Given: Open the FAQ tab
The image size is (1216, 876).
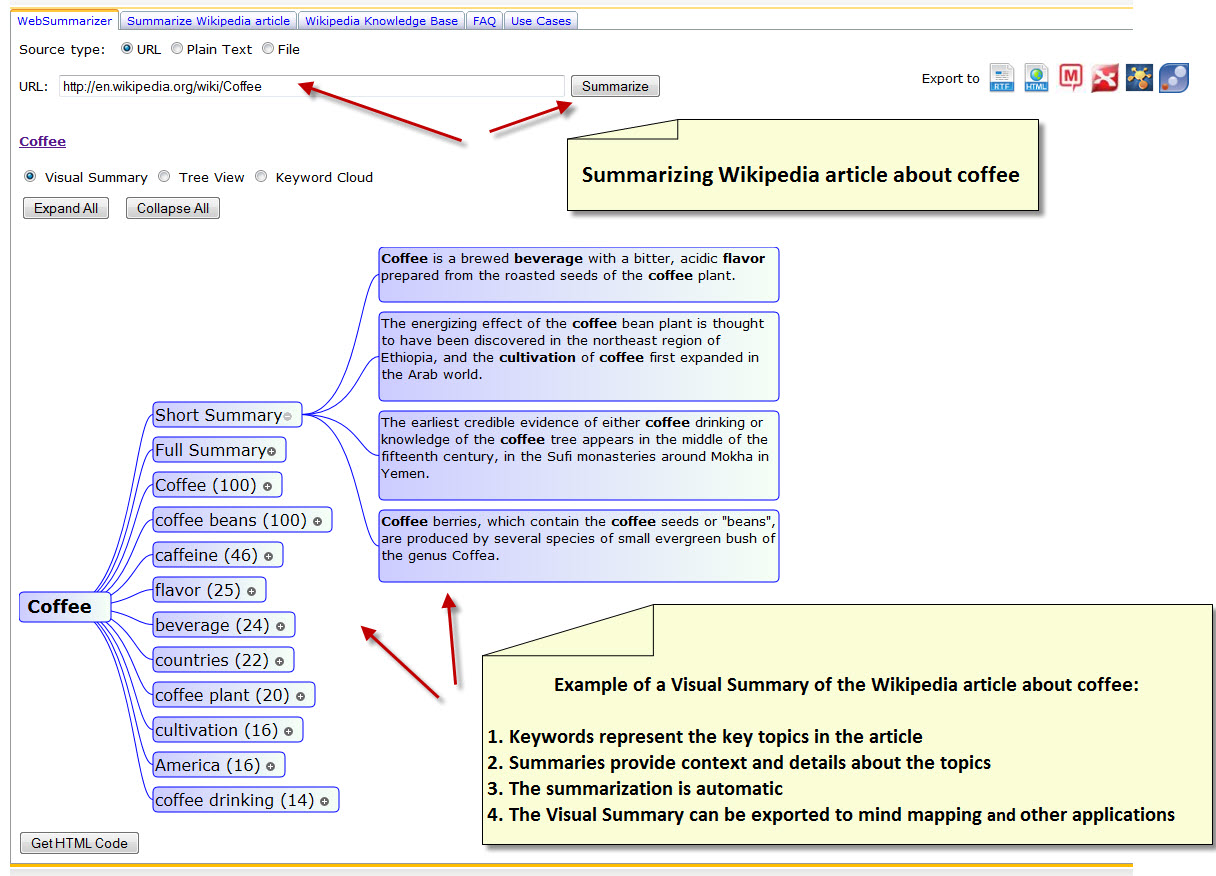Looking at the screenshot, I should pyautogui.click(x=484, y=20).
